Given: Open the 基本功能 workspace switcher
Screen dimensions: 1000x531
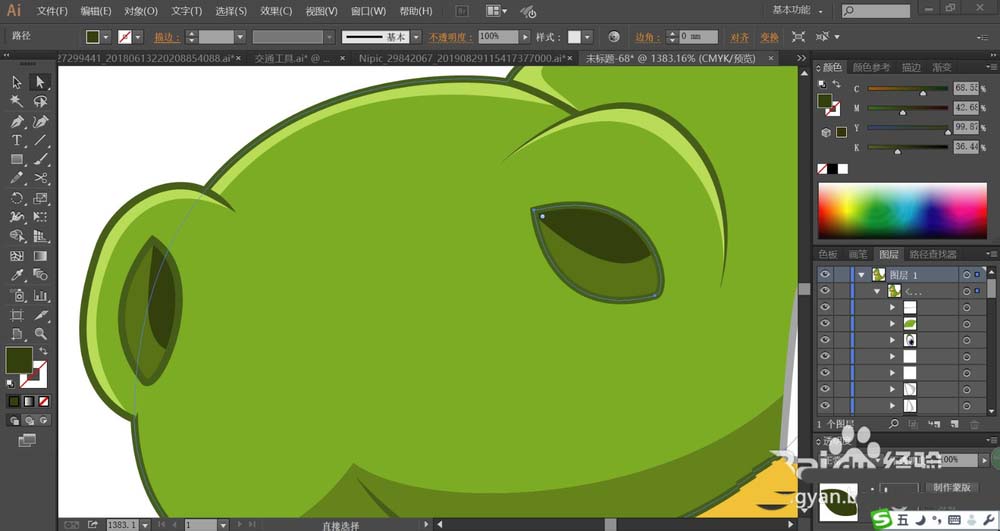Looking at the screenshot, I should coord(797,10).
